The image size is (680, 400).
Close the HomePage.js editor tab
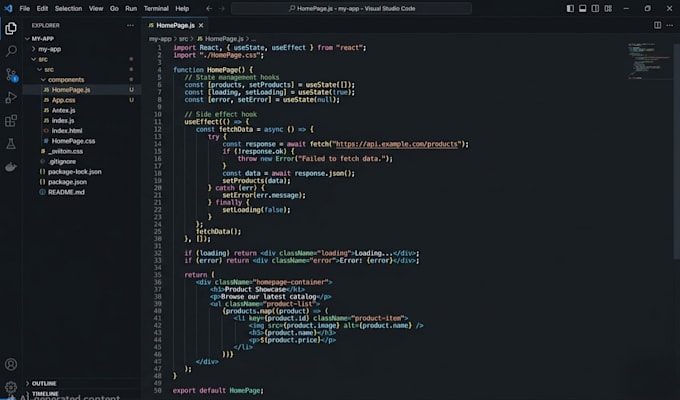click(201, 26)
